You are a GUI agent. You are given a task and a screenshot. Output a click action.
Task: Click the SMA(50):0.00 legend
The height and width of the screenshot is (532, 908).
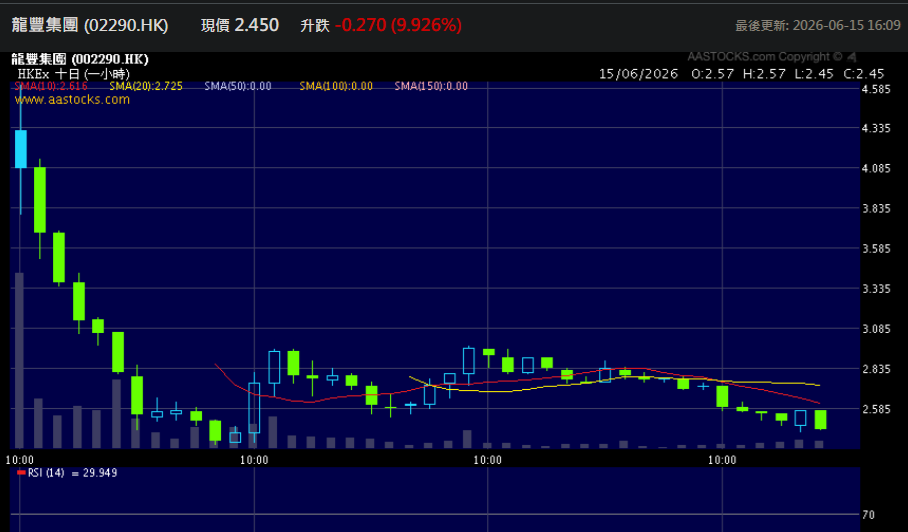[238, 86]
